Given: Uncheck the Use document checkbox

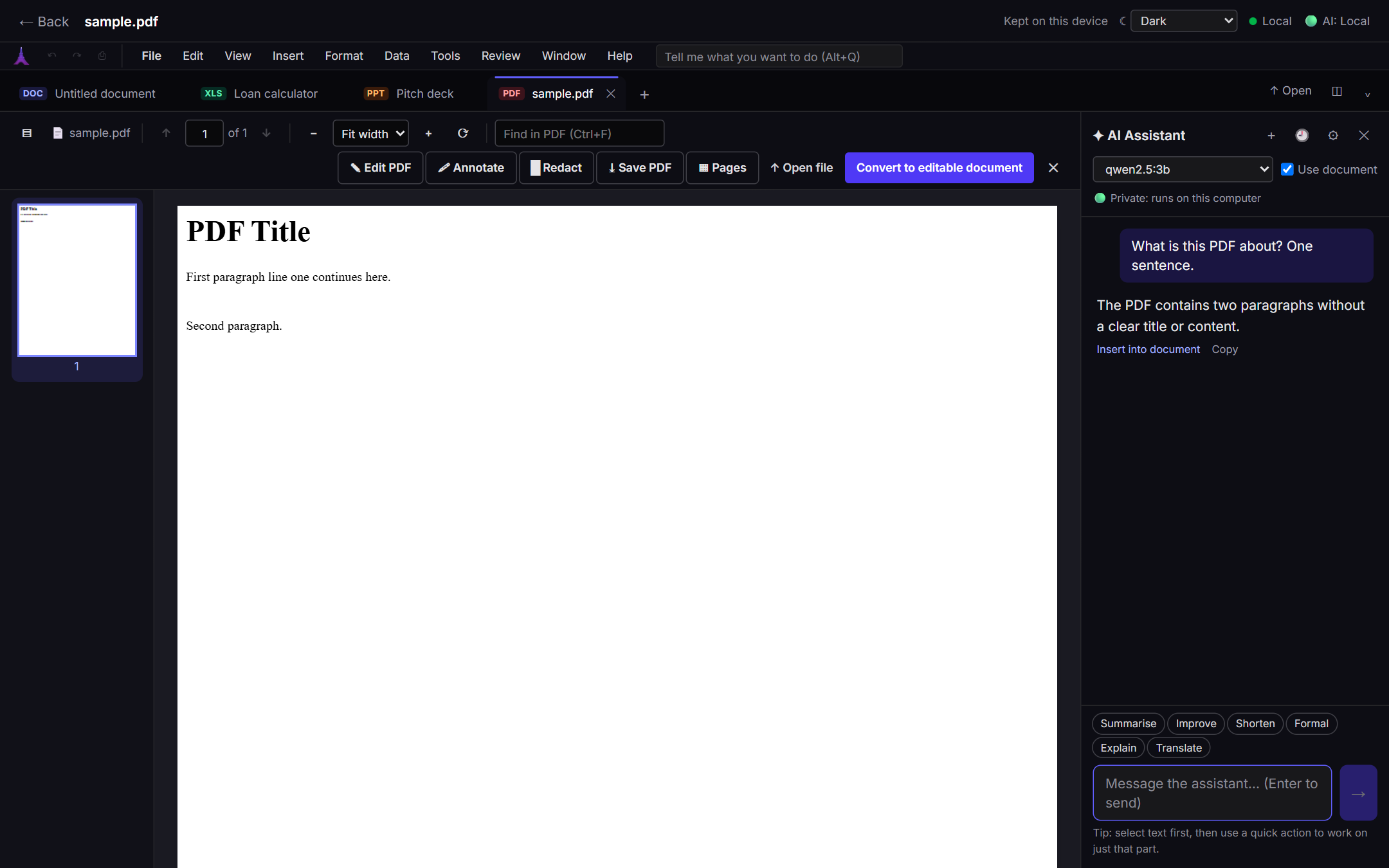Looking at the screenshot, I should (x=1287, y=170).
